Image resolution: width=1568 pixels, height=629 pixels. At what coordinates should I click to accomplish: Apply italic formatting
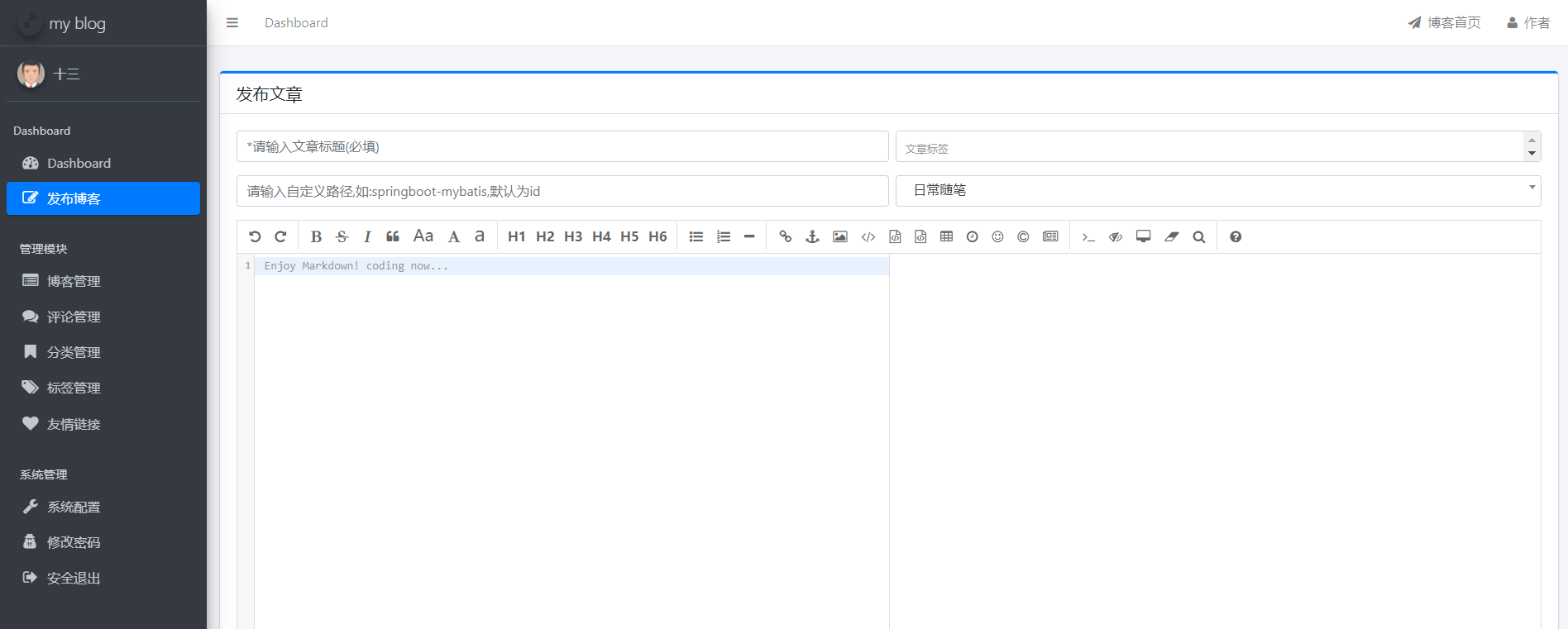click(x=367, y=236)
